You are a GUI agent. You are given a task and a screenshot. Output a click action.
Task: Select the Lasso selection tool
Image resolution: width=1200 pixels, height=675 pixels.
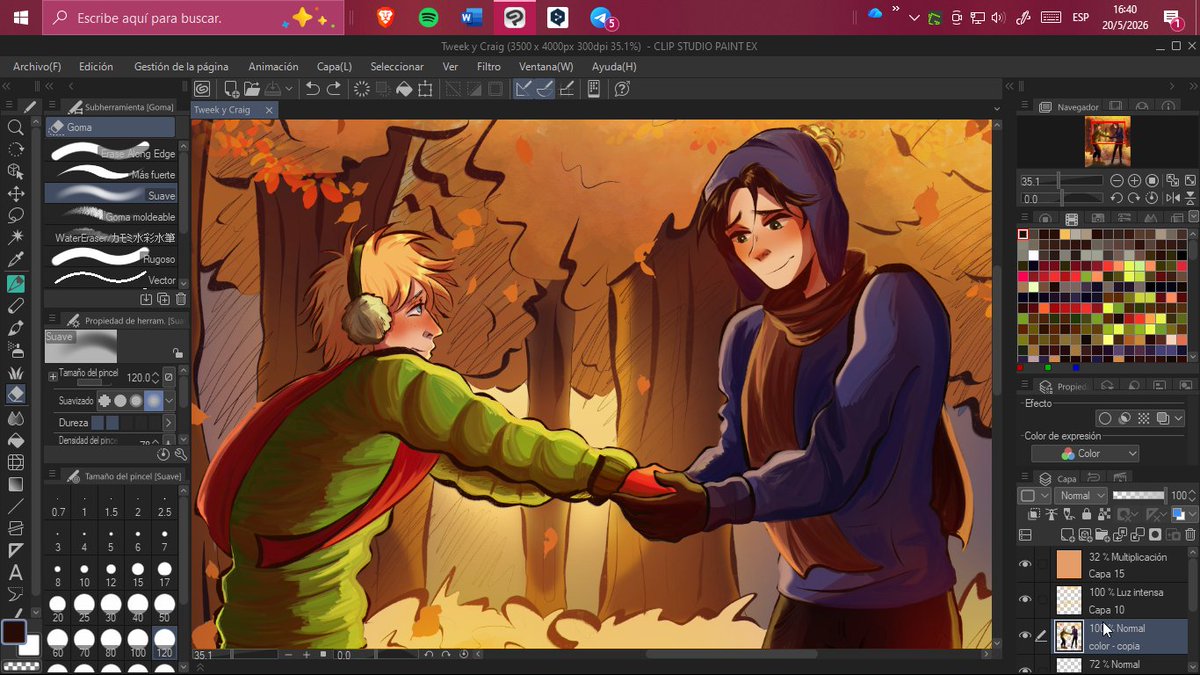tap(15, 215)
